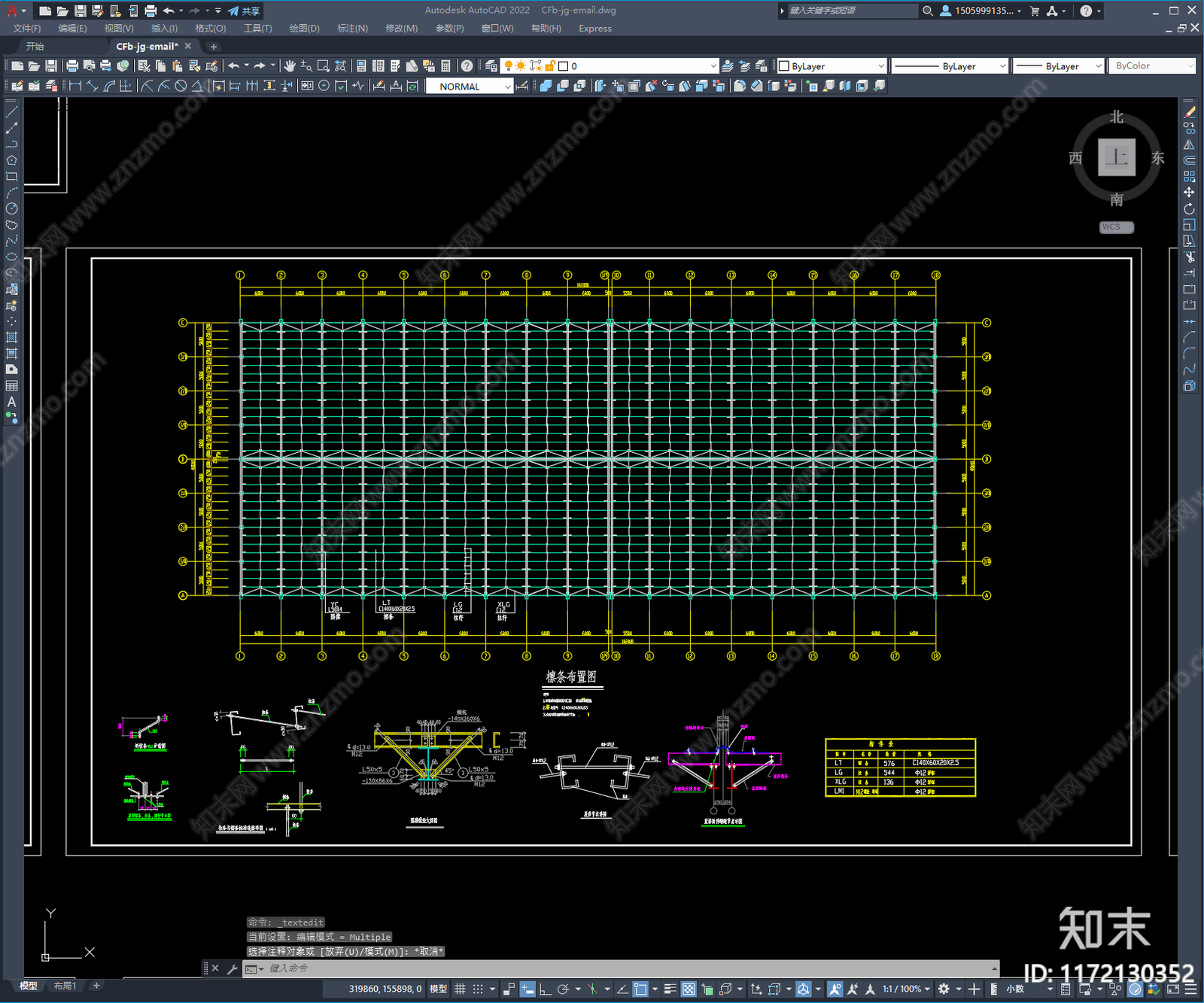Image resolution: width=1204 pixels, height=1003 pixels.
Task: Select the Hatch tool in the Draw toolbar
Action: [11, 337]
